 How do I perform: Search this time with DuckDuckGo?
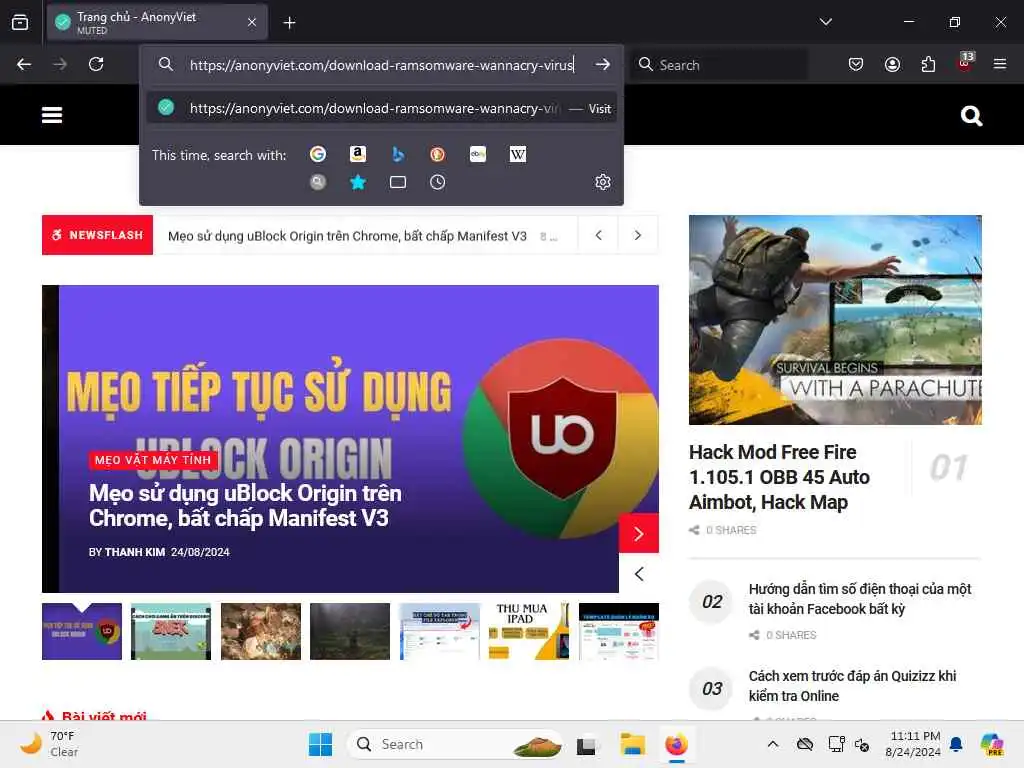438,154
